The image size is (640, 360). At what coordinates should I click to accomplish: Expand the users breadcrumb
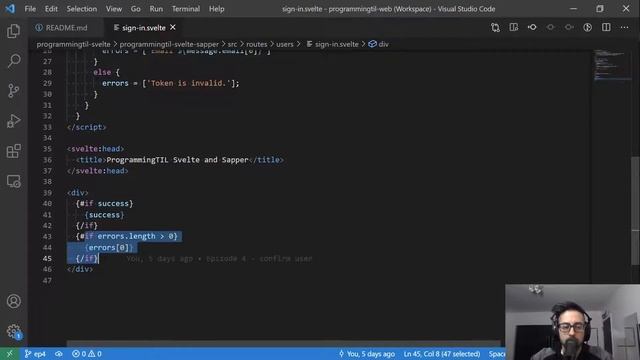tap(284, 44)
